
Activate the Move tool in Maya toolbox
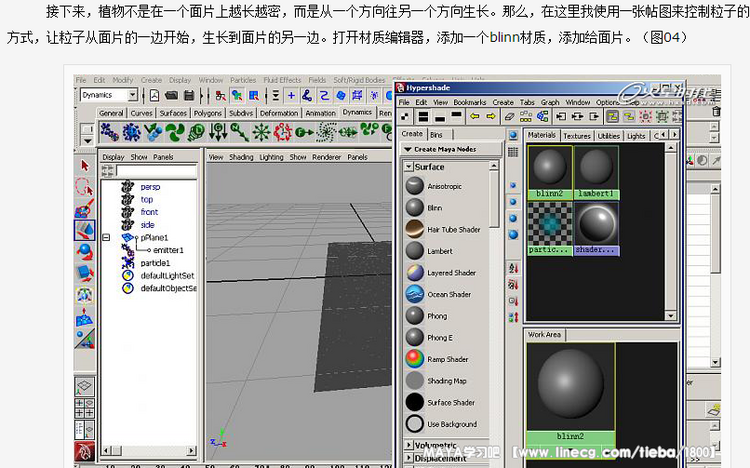point(85,230)
